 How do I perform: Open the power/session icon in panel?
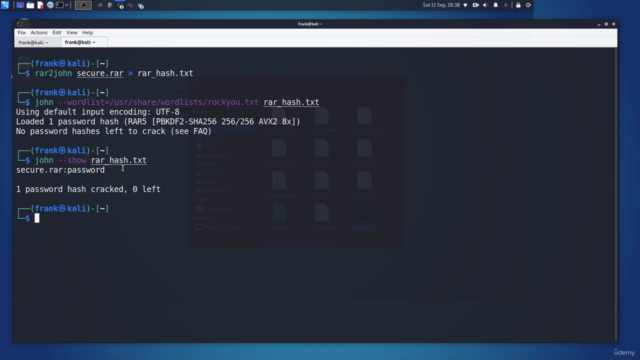pyautogui.click(x=528, y=5)
